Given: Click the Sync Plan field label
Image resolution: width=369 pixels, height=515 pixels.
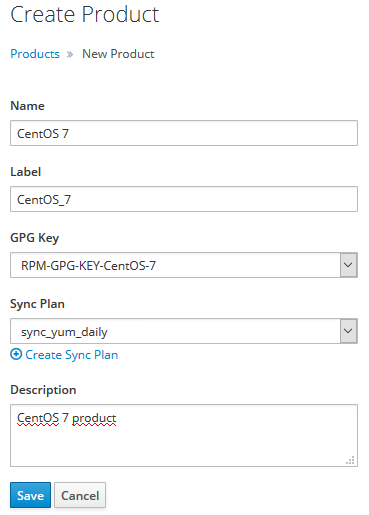Looking at the screenshot, I should [37, 304].
